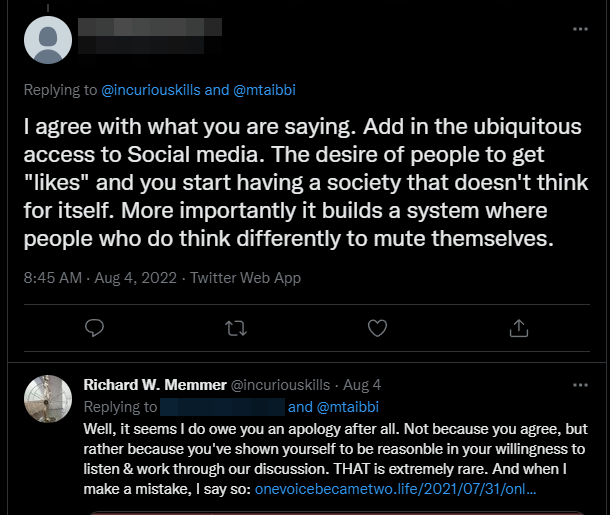Click the Twitter Web App source label

tap(245, 277)
